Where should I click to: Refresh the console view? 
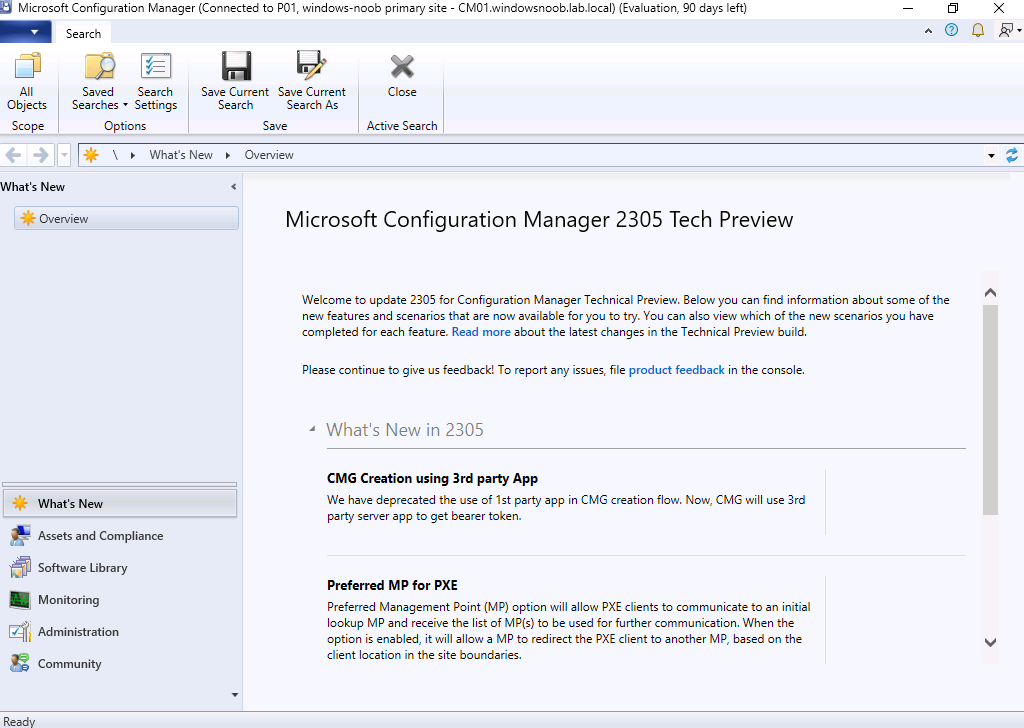(x=1012, y=155)
